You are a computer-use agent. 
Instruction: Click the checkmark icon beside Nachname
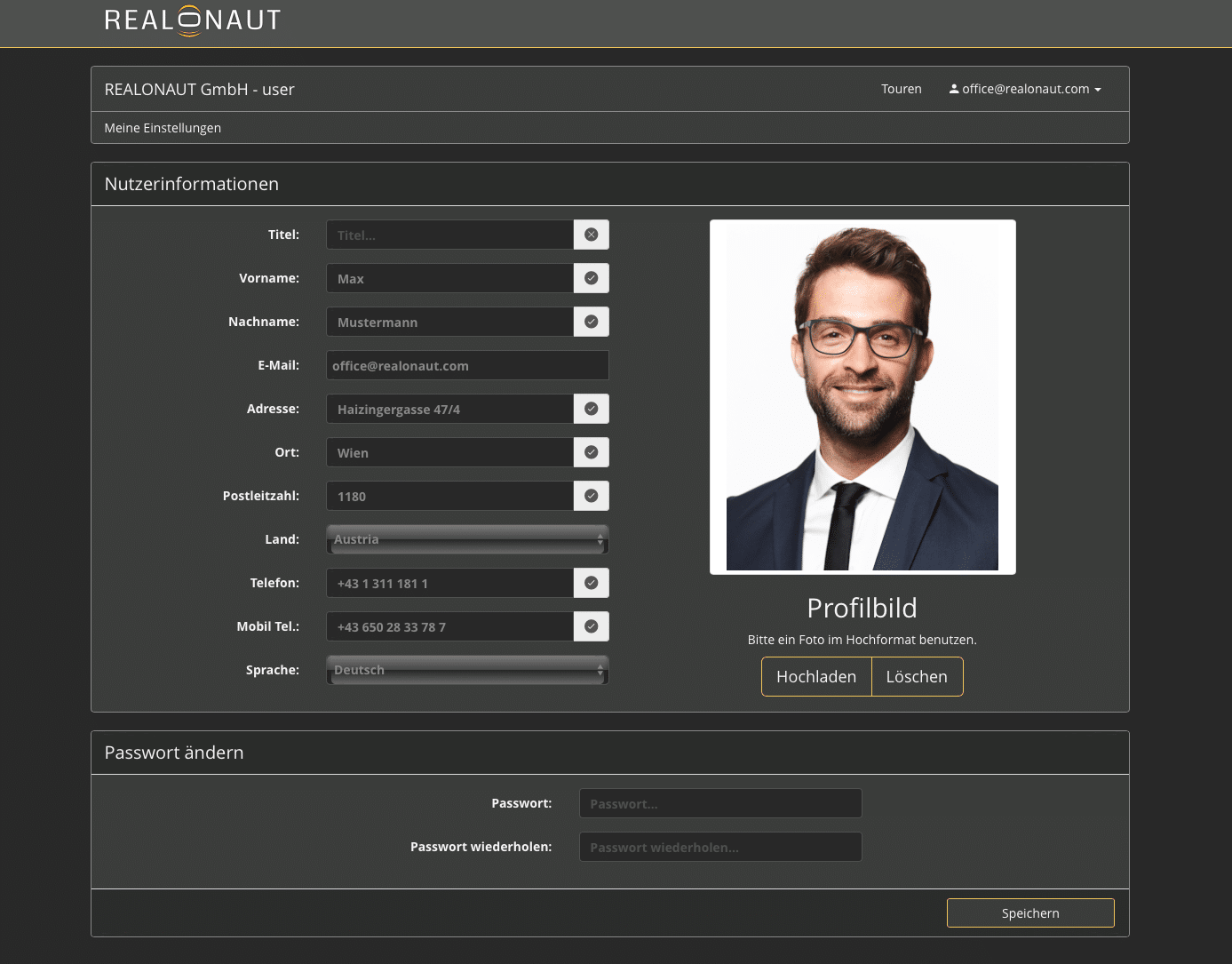tap(592, 322)
